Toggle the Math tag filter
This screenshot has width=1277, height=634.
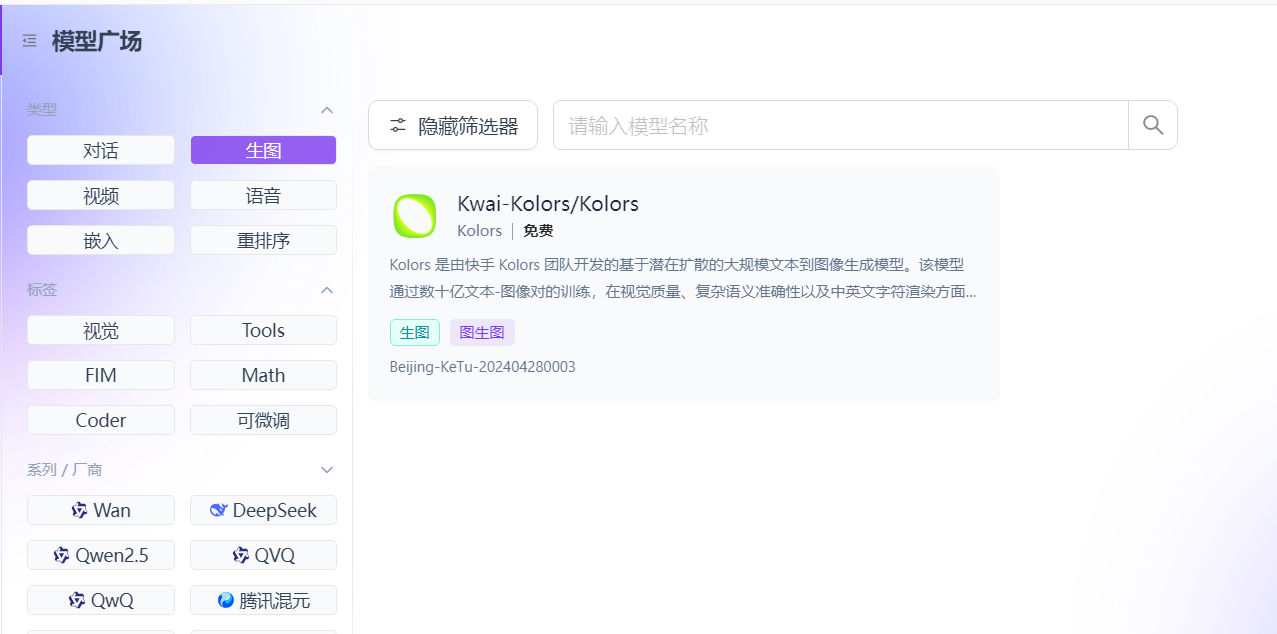tap(263, 375)
